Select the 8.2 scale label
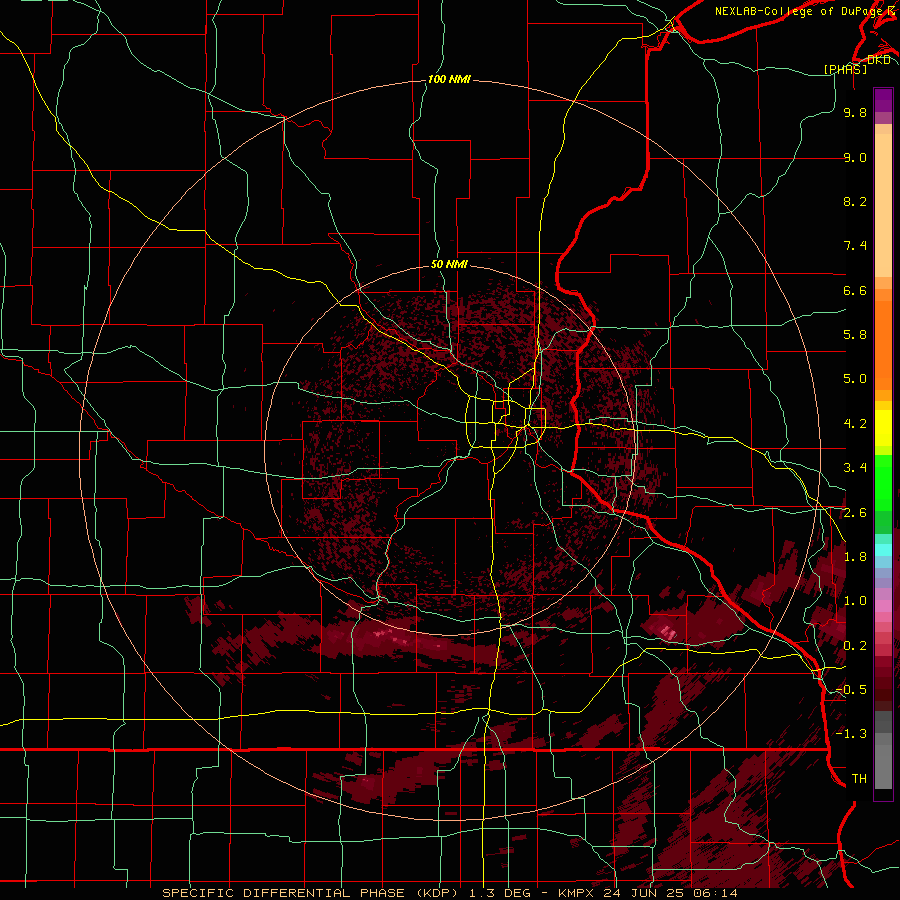900x900 pixels. 855,201
